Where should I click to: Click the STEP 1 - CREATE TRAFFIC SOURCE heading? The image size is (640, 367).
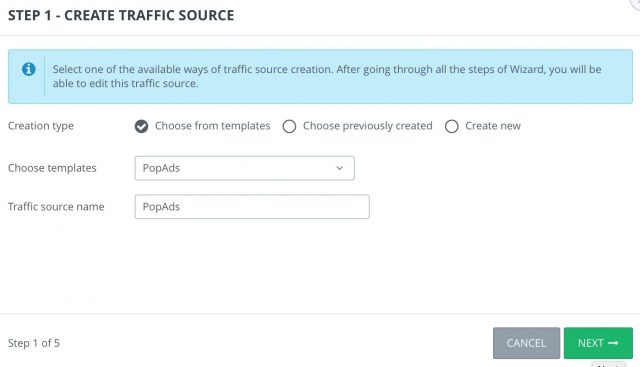[121, 16]
